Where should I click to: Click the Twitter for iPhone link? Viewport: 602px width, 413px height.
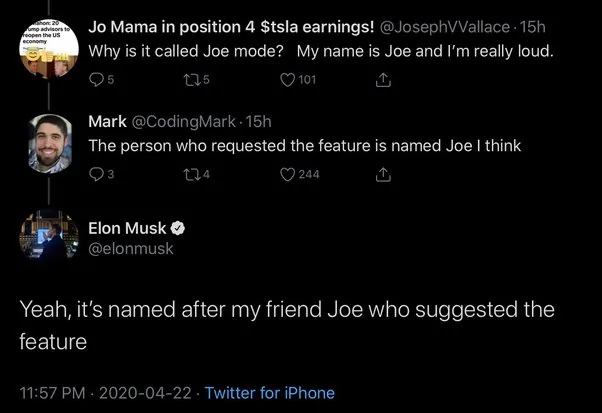[270, 393]
